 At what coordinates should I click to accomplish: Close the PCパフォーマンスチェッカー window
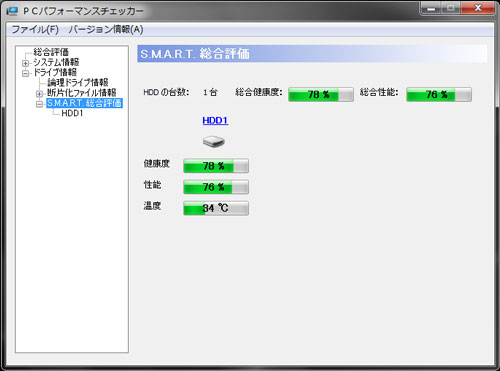point(477,8)
